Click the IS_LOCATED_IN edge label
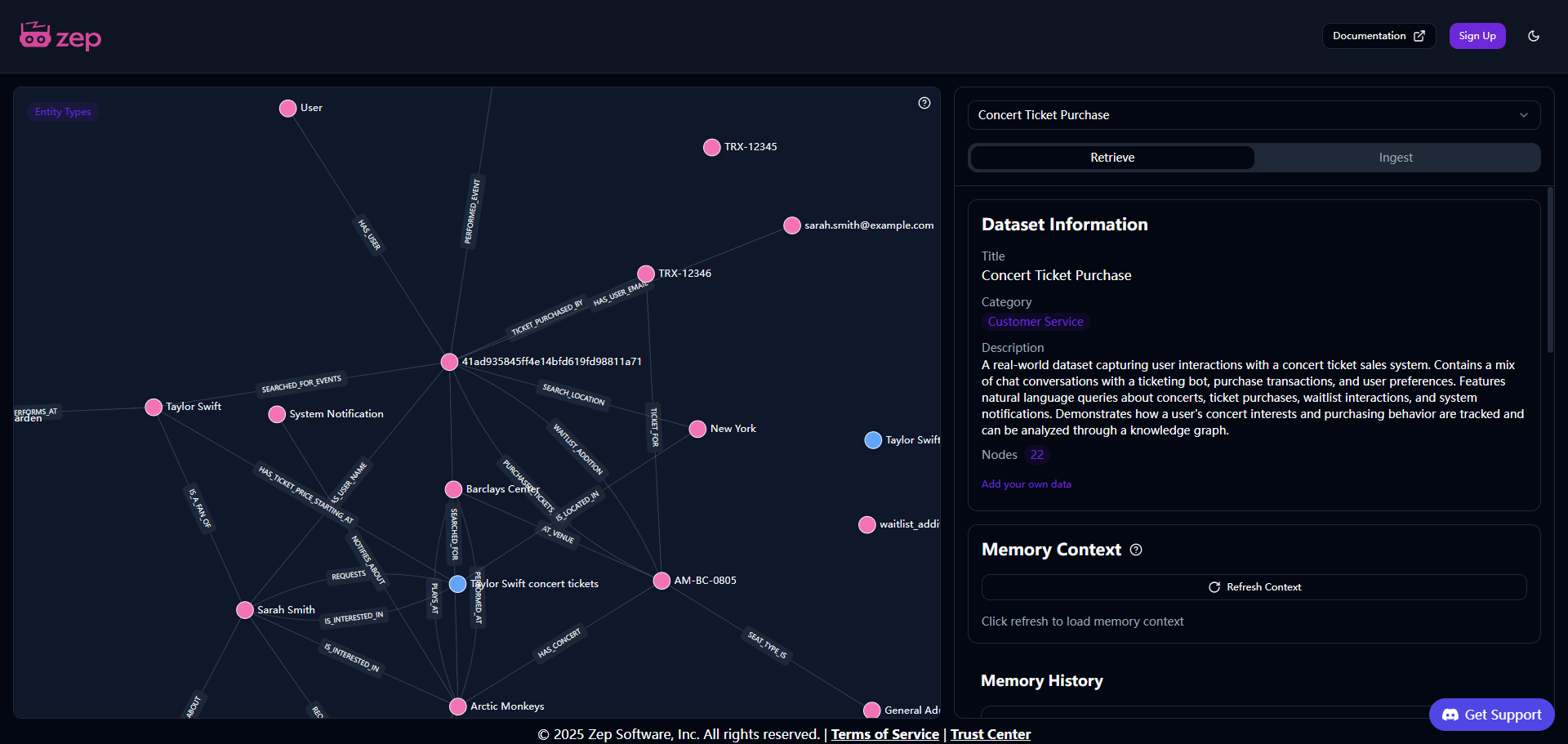The image size is (1568, 744). pyautogui.click(x=577, y=506)
